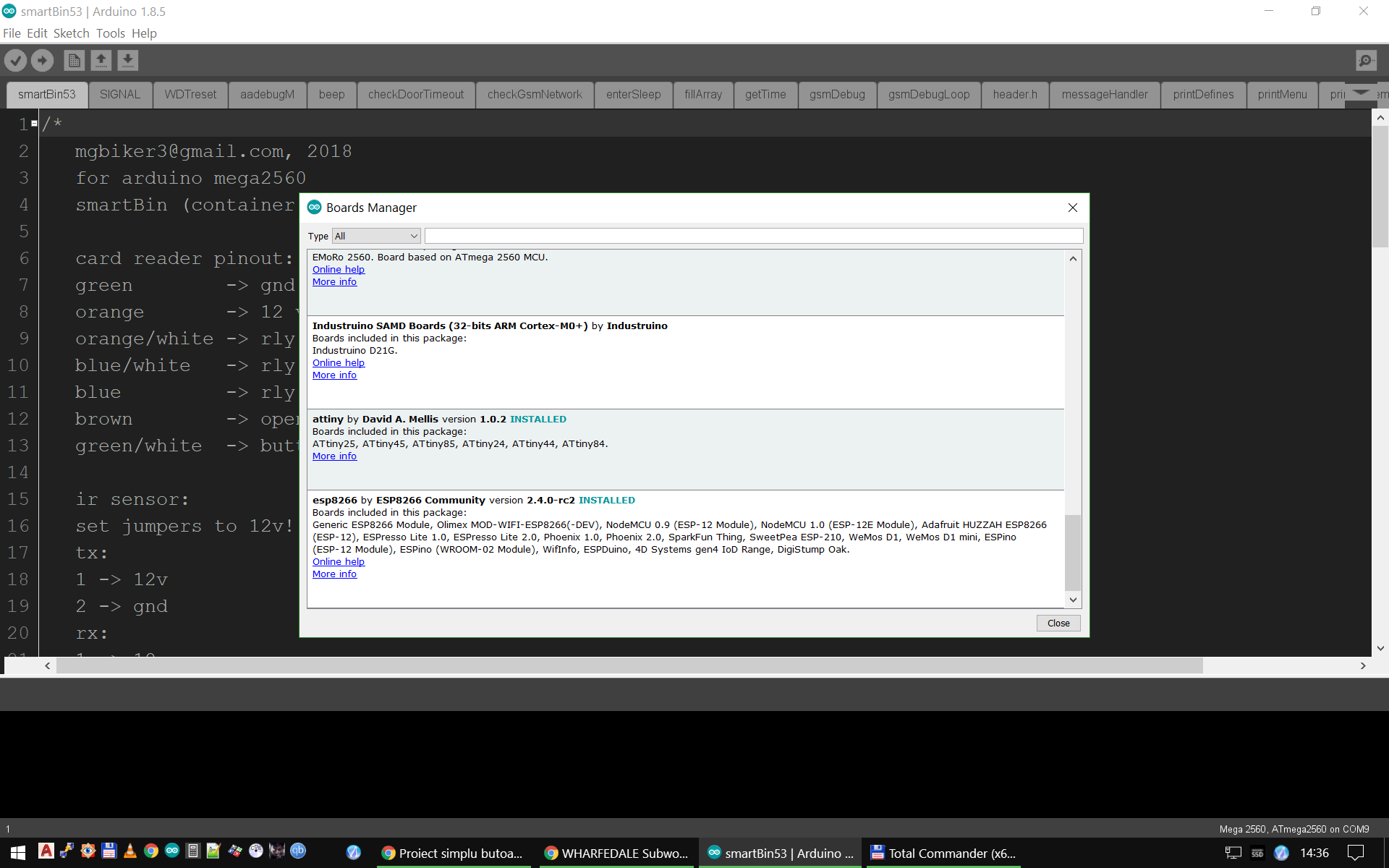Launch AutoCAD from the taskbar
1389x868 pixels.
[46, 851]
